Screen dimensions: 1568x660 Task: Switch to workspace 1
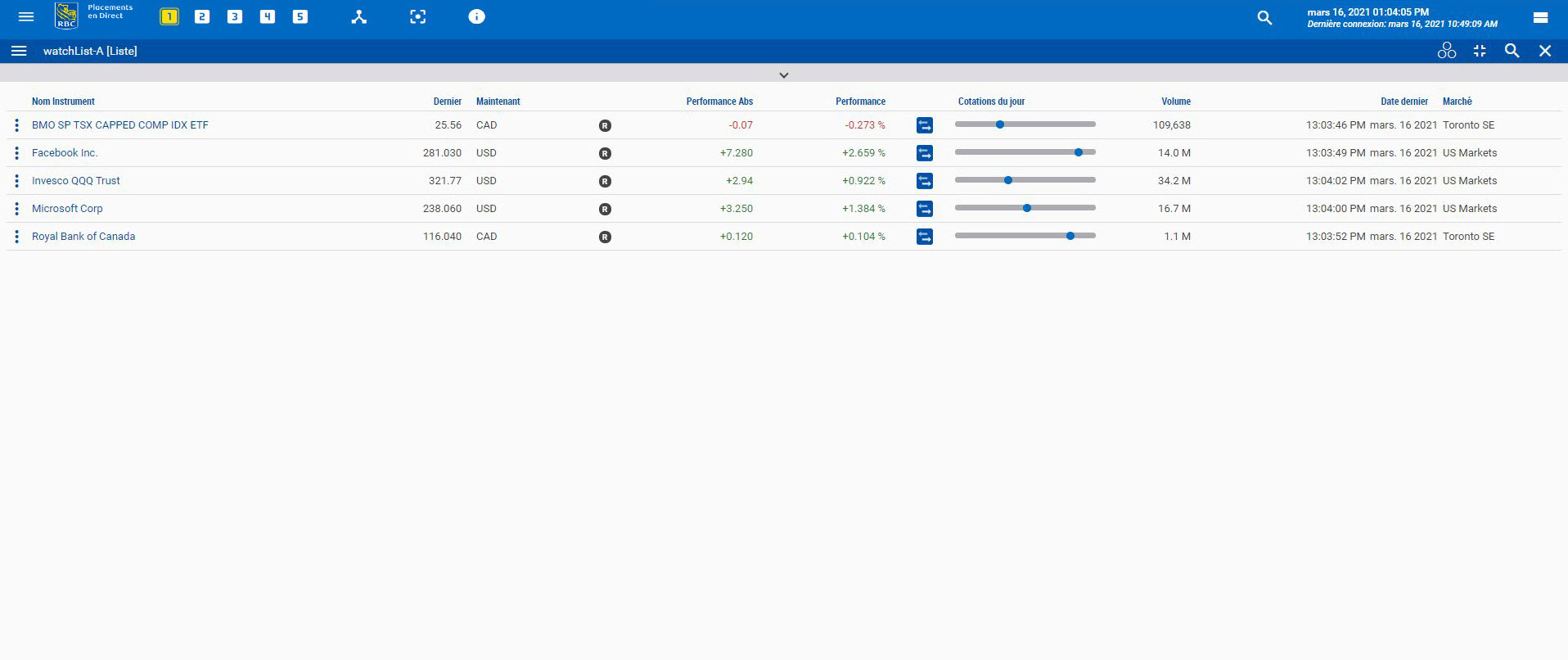[169, 16]
